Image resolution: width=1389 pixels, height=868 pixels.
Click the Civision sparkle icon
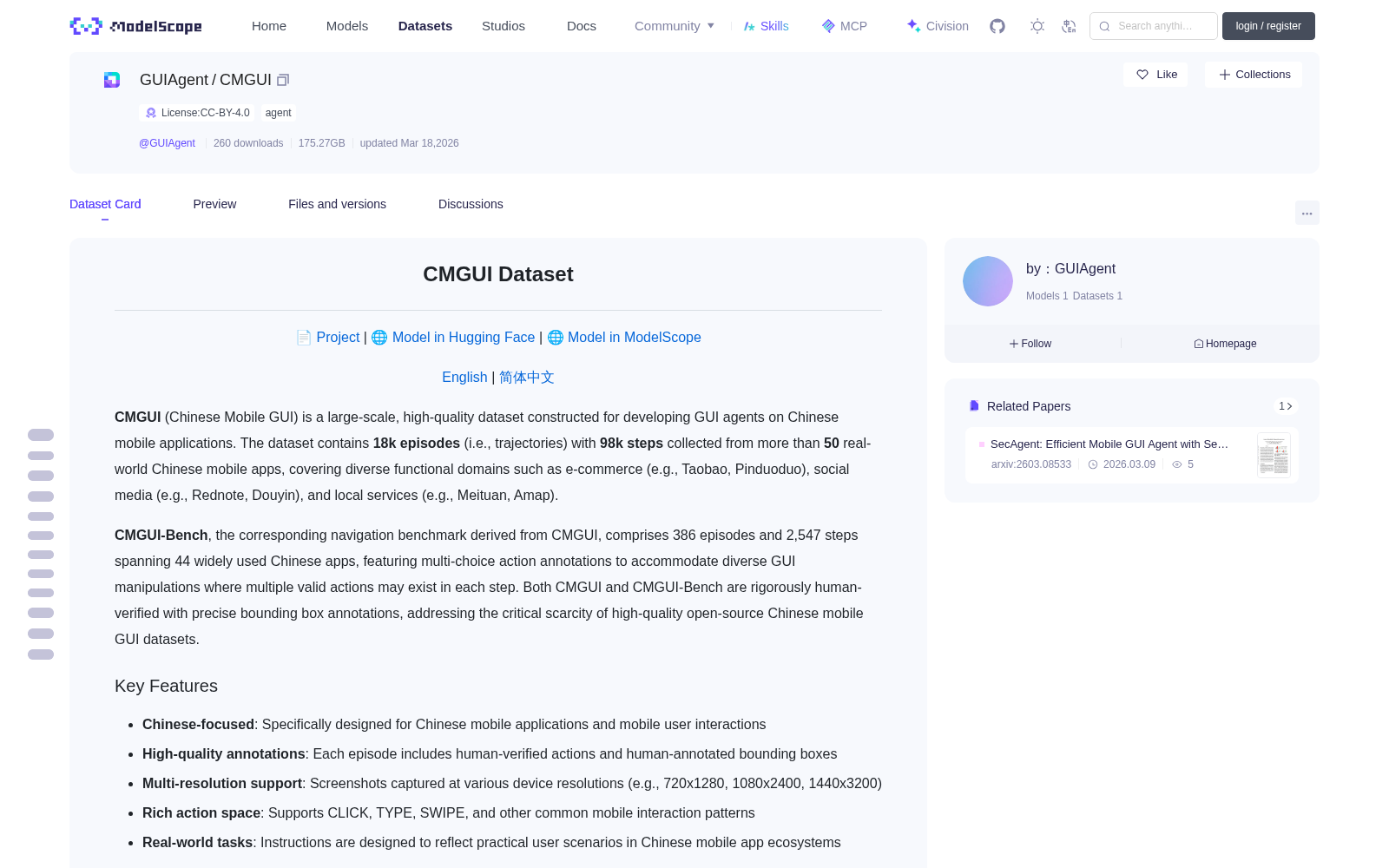[x=913, y=26]
